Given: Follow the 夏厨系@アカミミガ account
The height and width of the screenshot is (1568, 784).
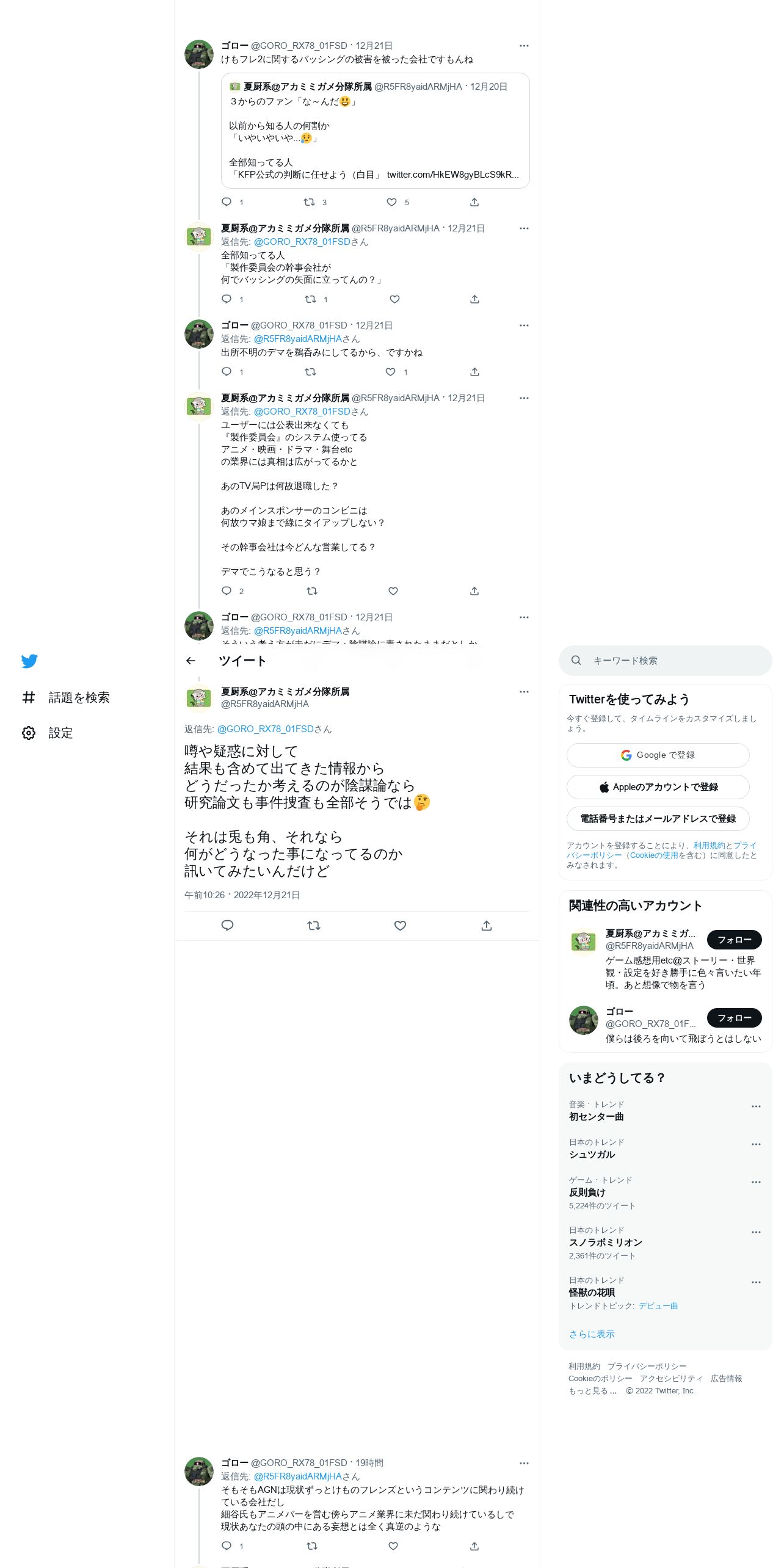Looking at the screenshot, I should click(x=734, y=940).
